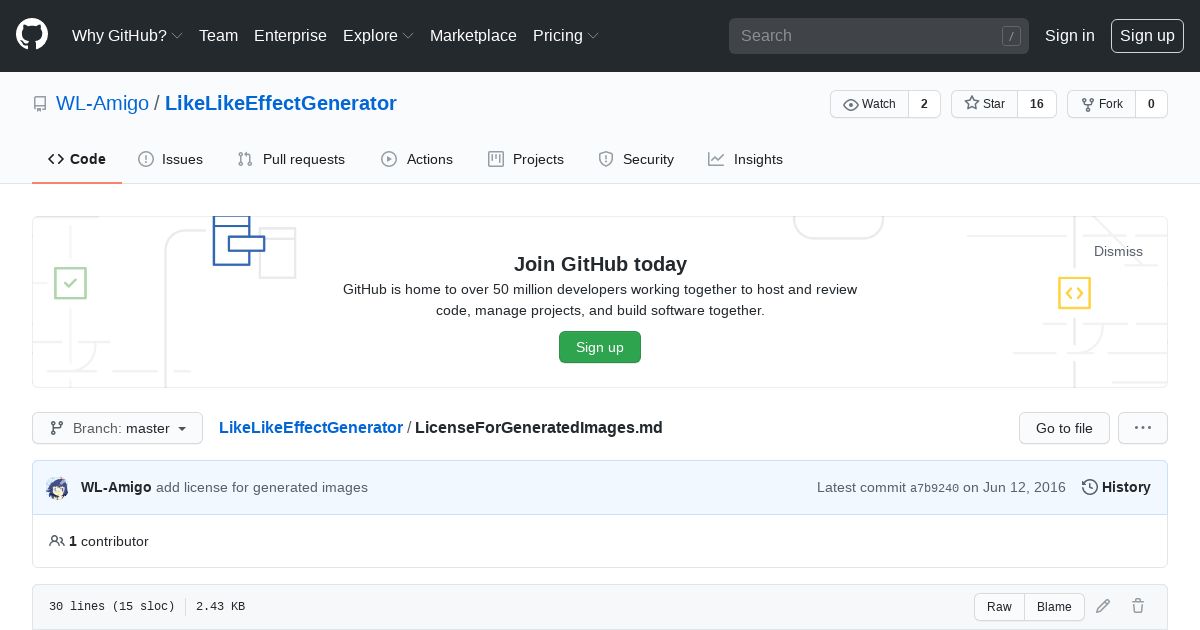This screenshot has height=630, width=1200.
Task: Open the Enterprise menu item
Action: click(x=290, y=35)
